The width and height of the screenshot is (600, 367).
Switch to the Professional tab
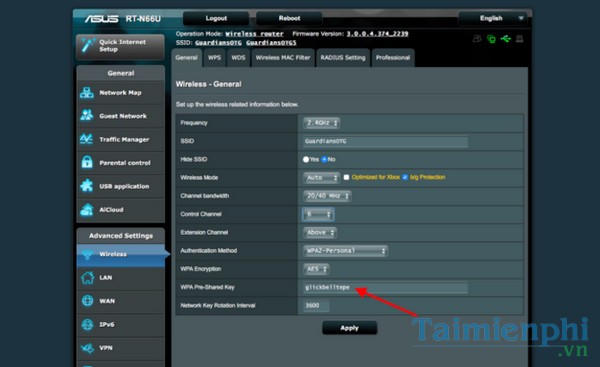point(393,58)
